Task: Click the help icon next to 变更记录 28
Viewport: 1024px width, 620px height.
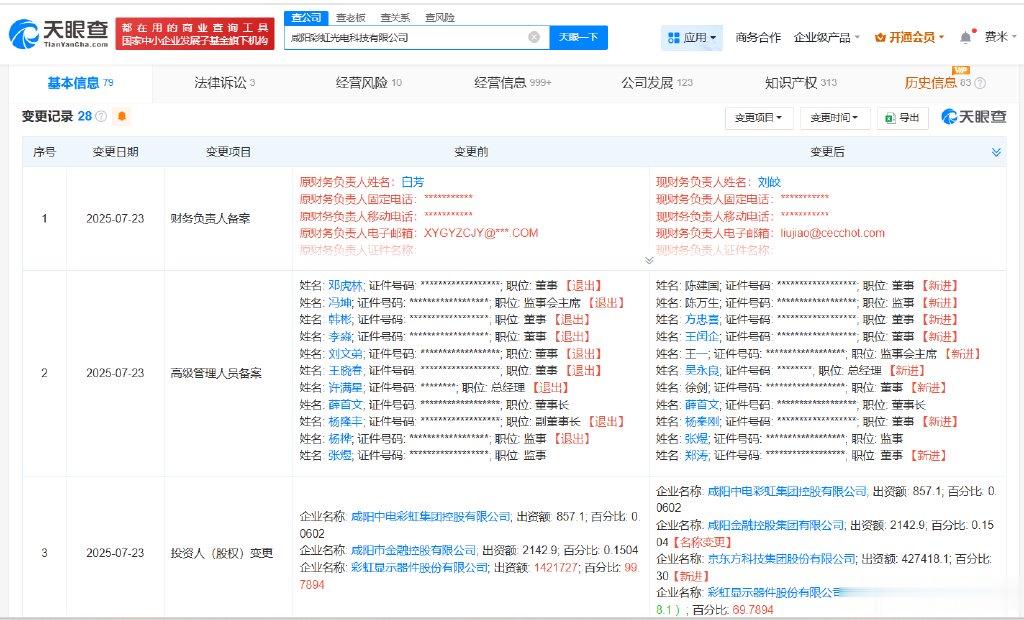Action: click(101, 116)
